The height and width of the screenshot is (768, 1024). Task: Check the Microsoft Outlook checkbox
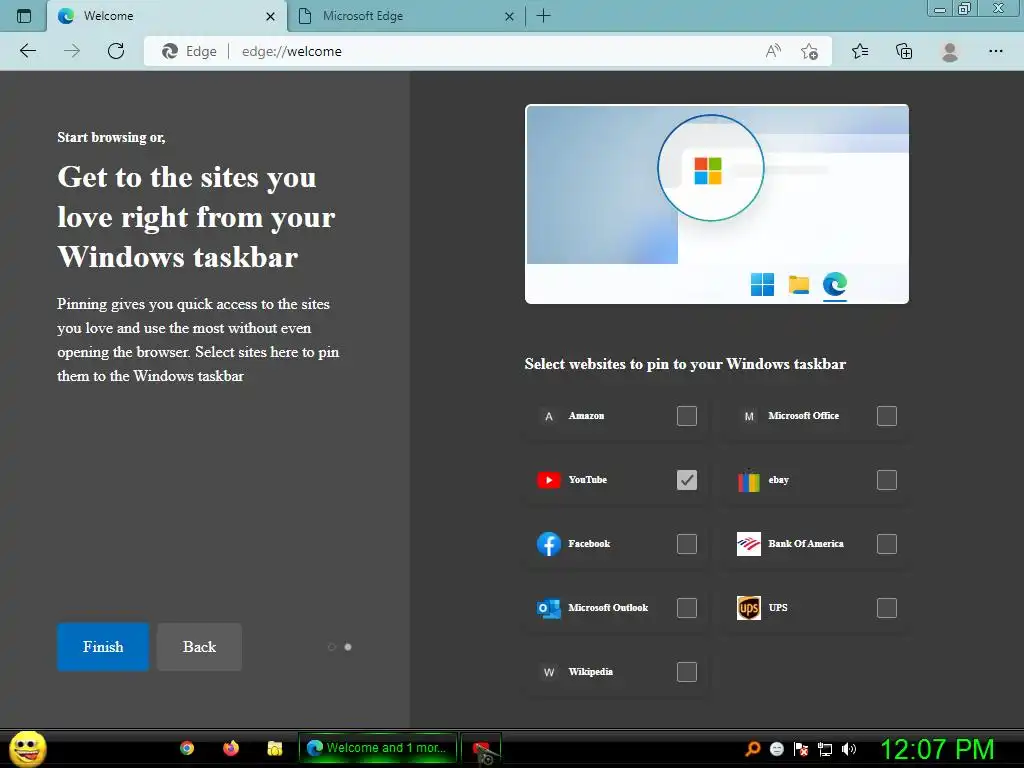click(686, 608)
